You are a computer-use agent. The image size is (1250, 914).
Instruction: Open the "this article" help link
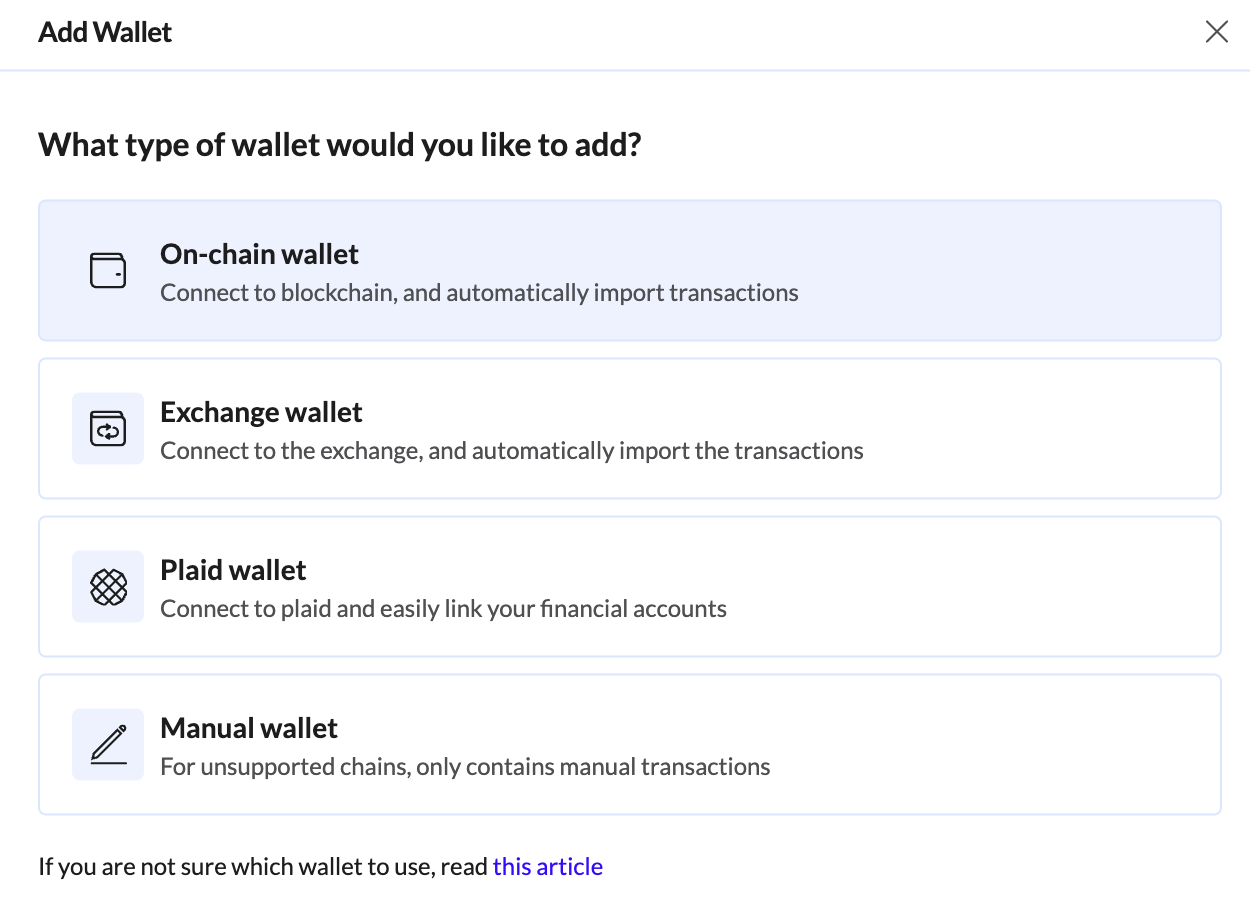coord(548,866)
